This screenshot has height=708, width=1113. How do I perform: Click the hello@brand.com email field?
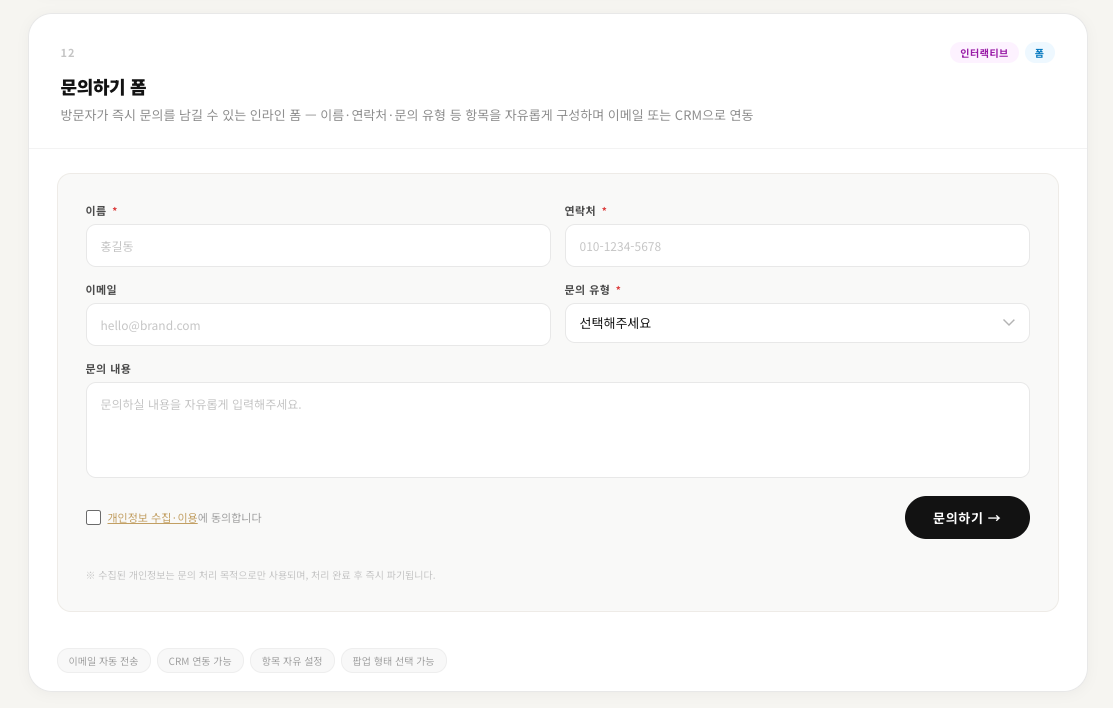click(318, 324)
